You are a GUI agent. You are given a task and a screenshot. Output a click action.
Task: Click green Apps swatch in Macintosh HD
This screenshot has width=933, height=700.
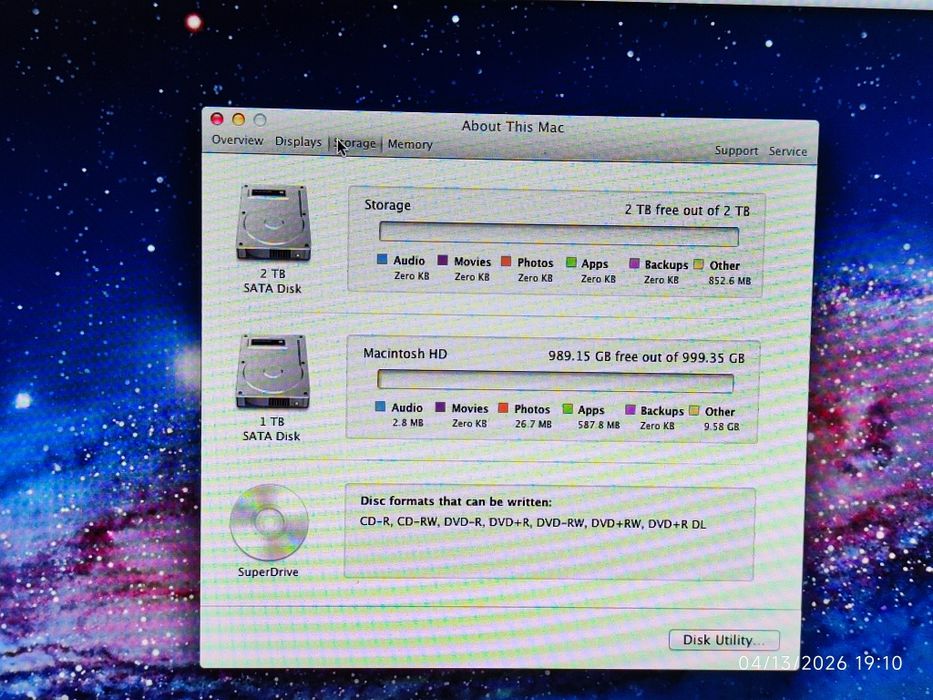[x=568, y=409]
